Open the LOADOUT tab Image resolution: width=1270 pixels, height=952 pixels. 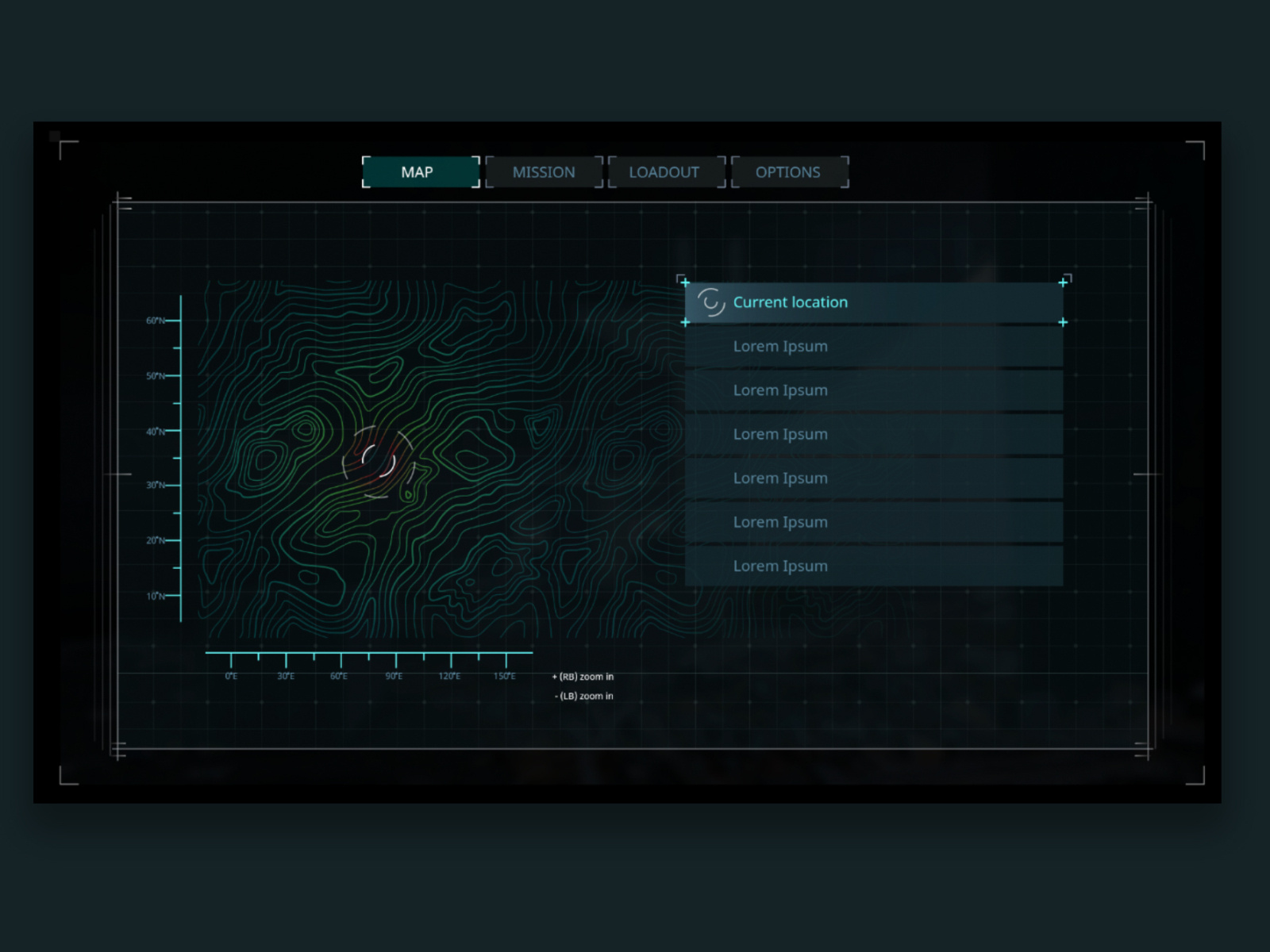pos(666,172)
